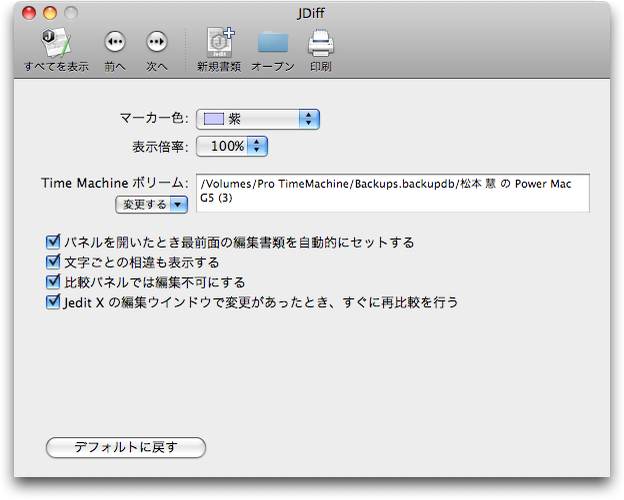
Task: Click the 印刷 printer icon
Action: [320, 42]
